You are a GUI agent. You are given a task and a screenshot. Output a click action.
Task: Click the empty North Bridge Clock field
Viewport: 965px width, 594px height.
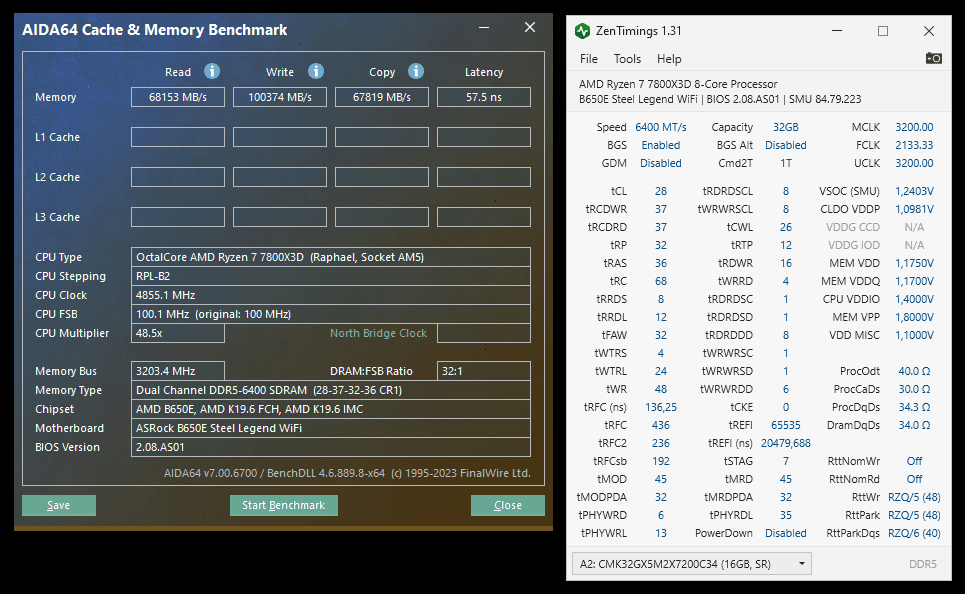coord(484,333)
